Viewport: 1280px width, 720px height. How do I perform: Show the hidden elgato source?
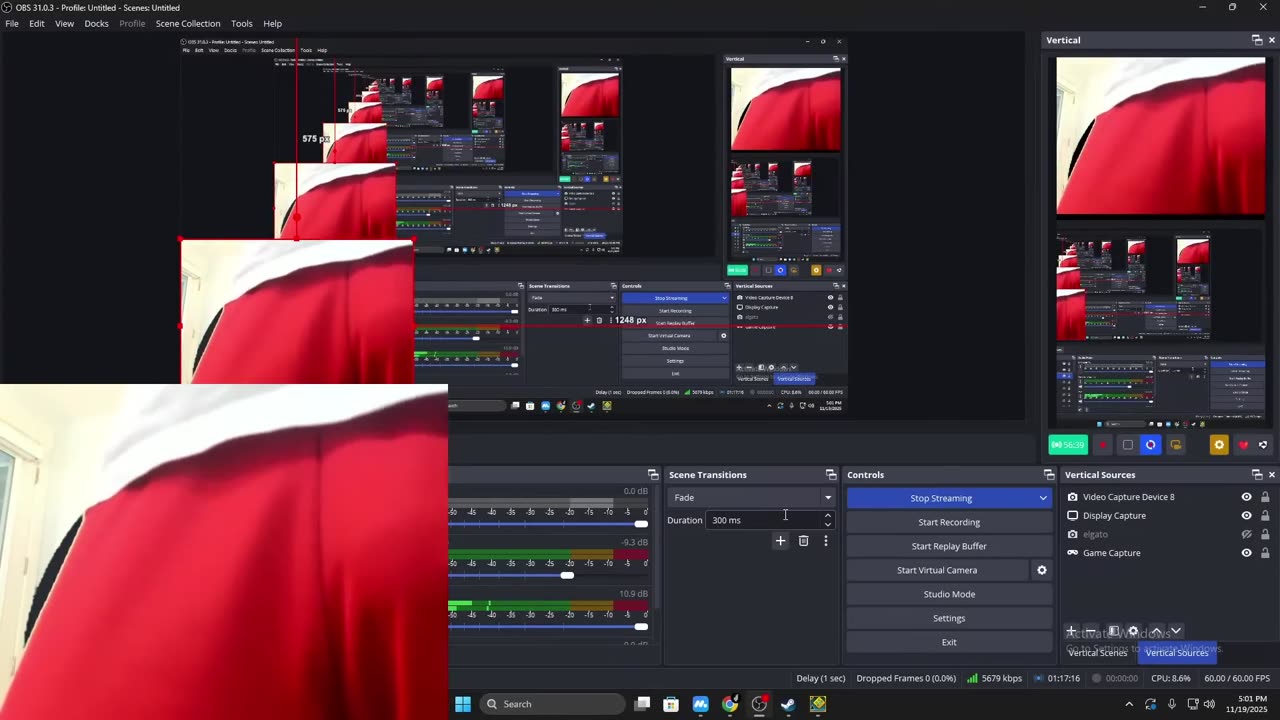coord(1246,534)
